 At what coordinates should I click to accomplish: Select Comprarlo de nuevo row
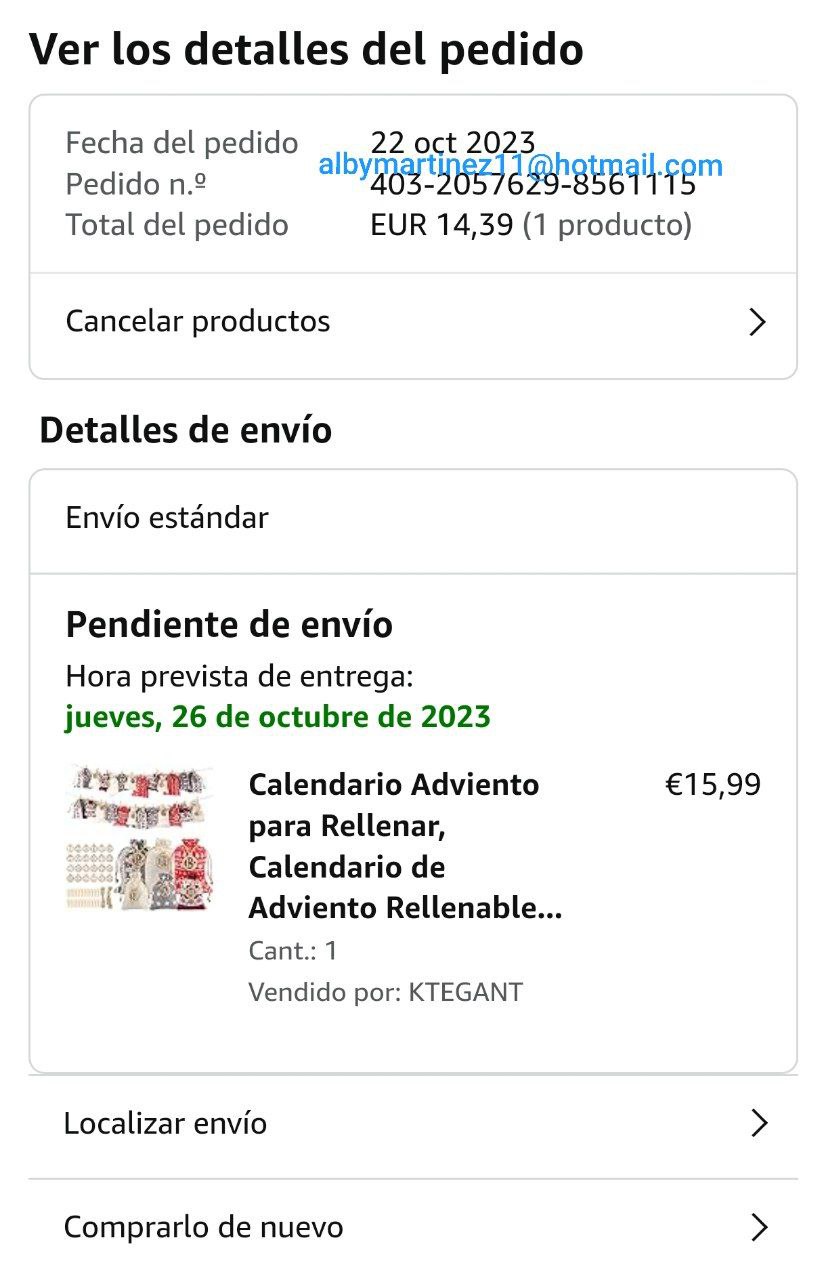click(x=204, y=1227)
